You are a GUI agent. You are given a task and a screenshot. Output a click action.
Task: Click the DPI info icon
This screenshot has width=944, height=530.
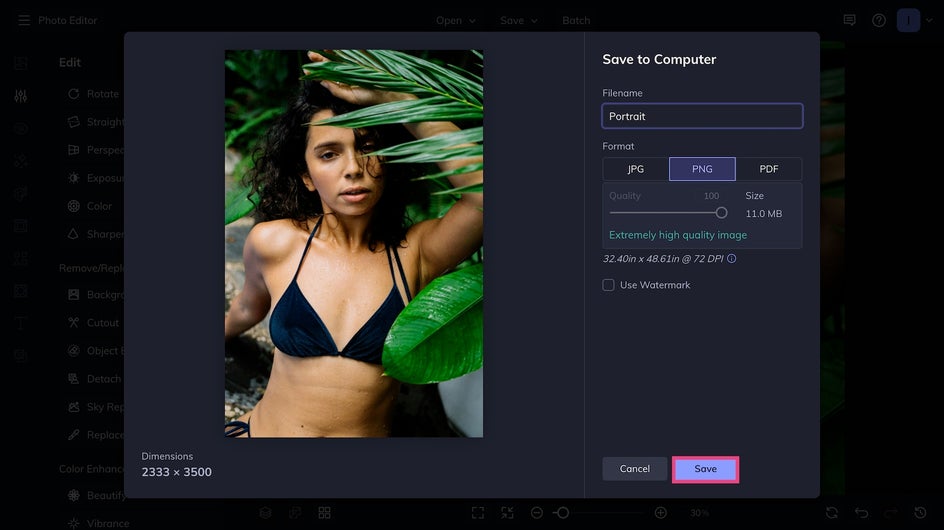tap(731, 258)
